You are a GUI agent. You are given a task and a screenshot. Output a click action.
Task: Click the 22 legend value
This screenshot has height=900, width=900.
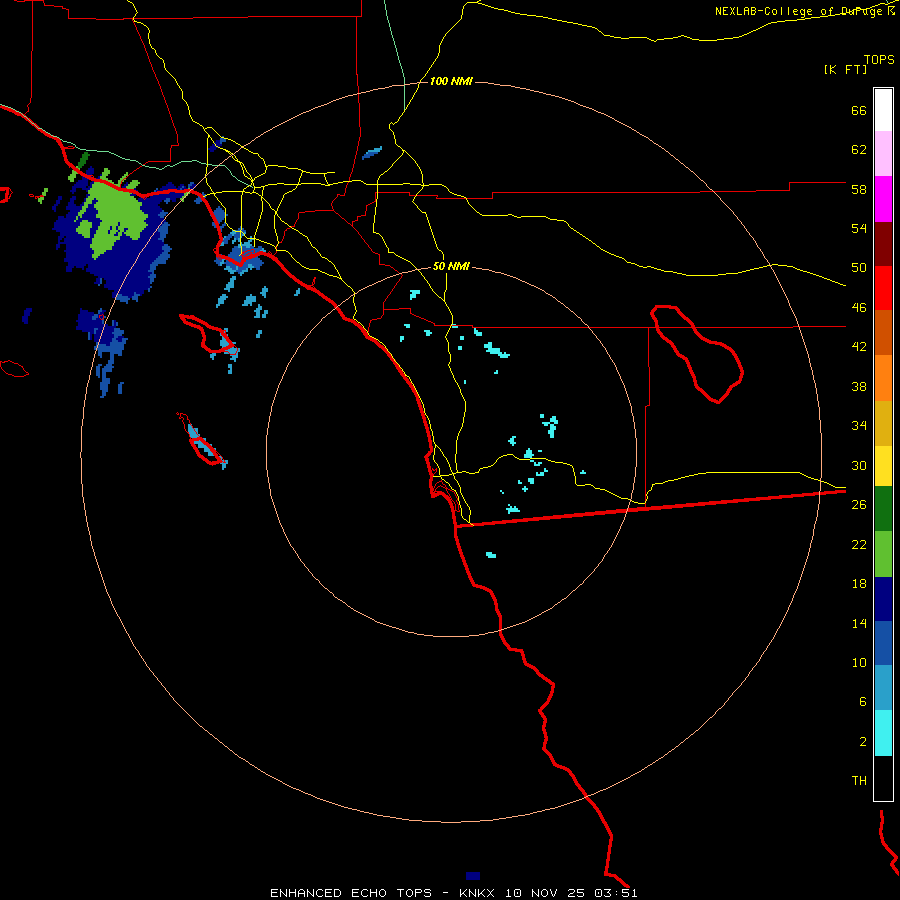click(x=859, y=544)
